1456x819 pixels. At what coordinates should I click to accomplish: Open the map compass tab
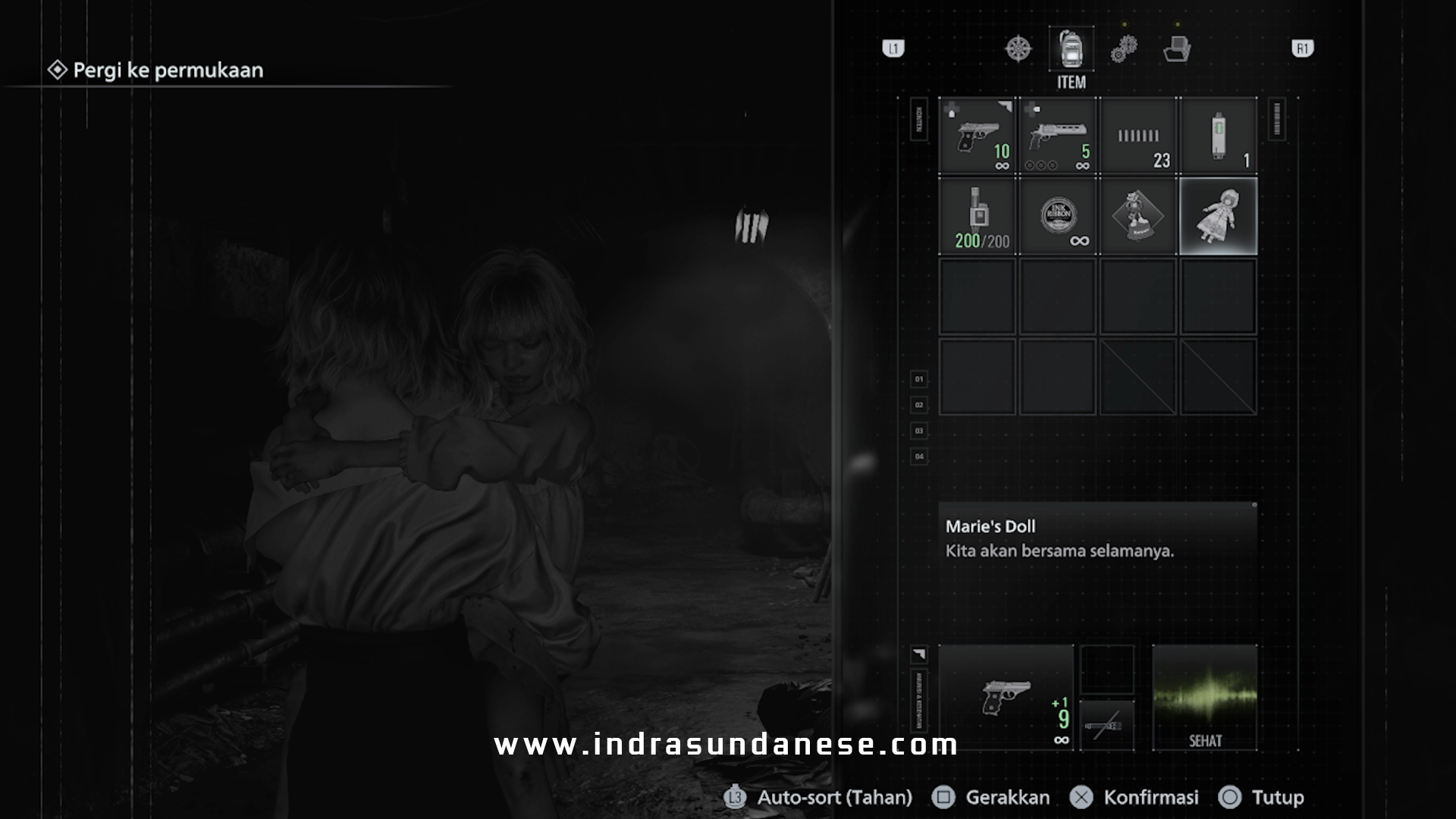[x=1018, y=49]
